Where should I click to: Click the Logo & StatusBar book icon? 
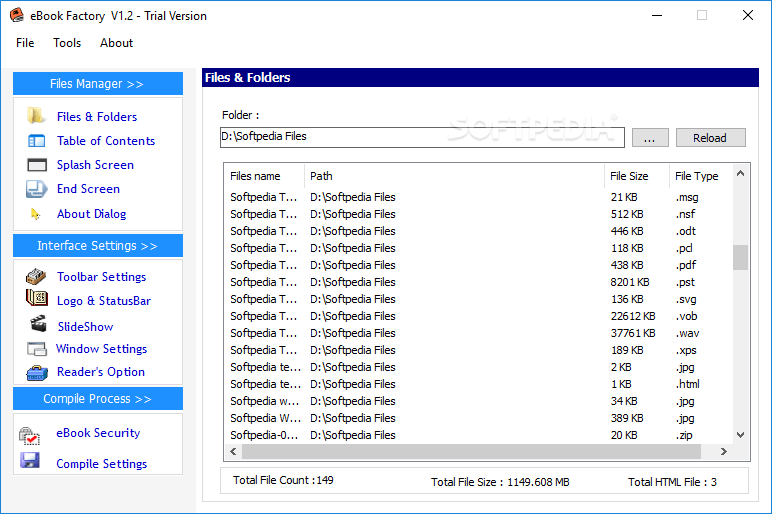tap(37, 299)
